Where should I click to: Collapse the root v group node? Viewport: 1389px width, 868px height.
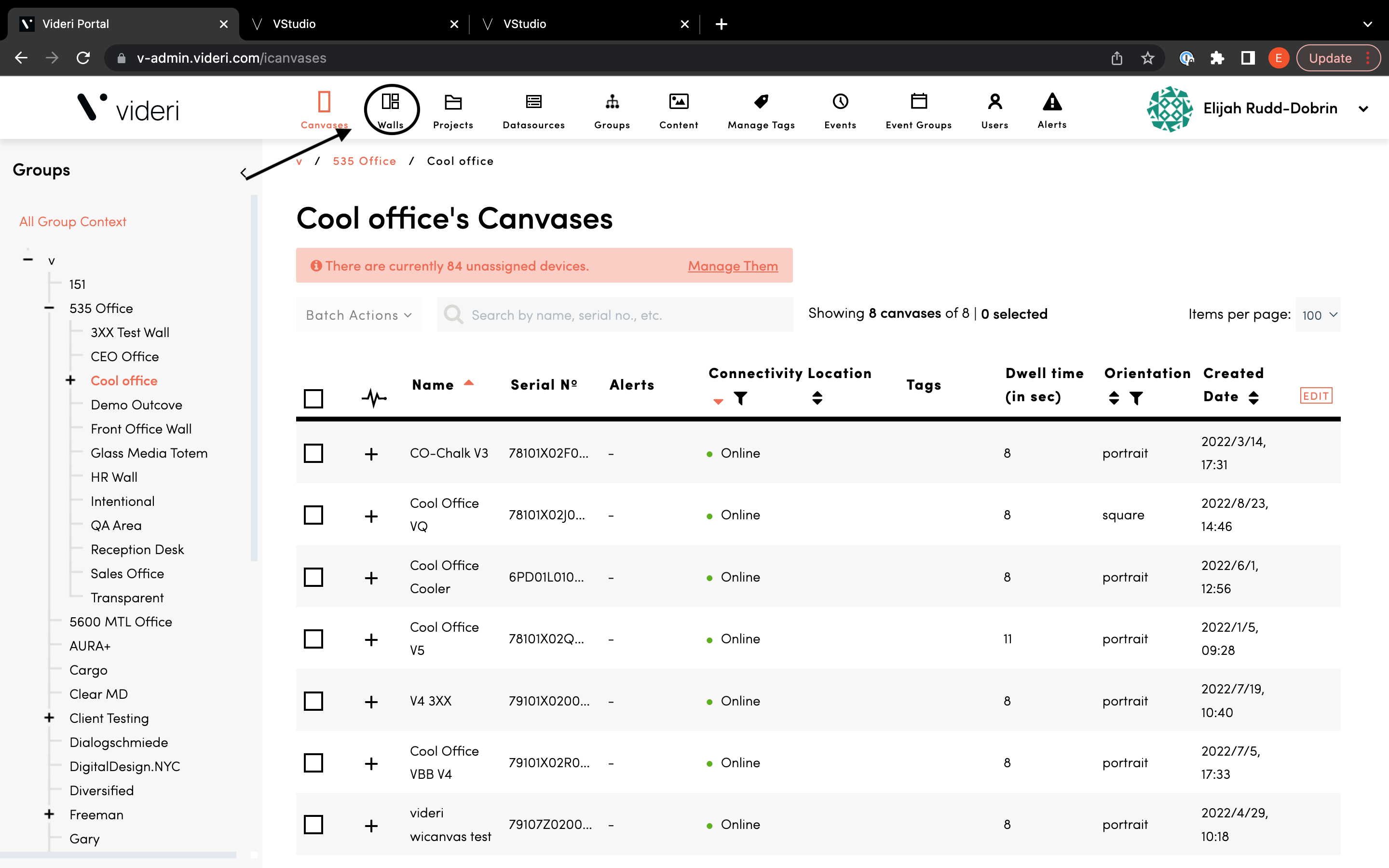coord(27,260)
